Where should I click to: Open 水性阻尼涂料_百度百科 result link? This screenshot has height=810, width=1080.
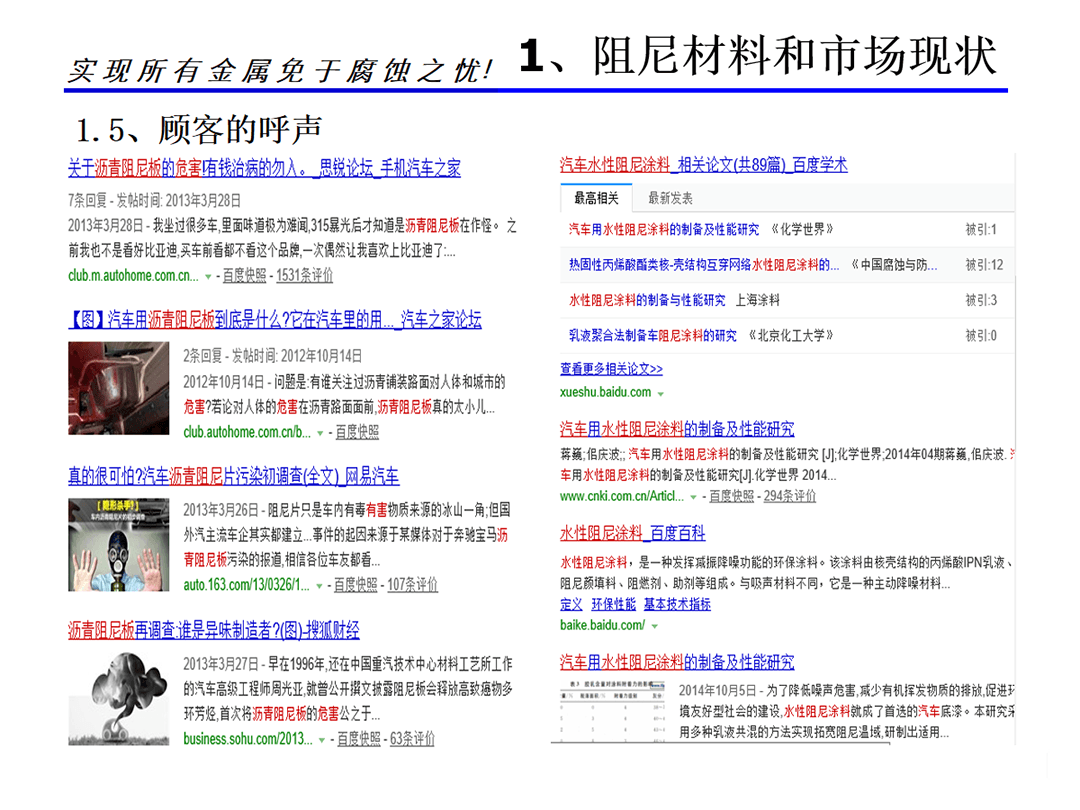point(632,533)
